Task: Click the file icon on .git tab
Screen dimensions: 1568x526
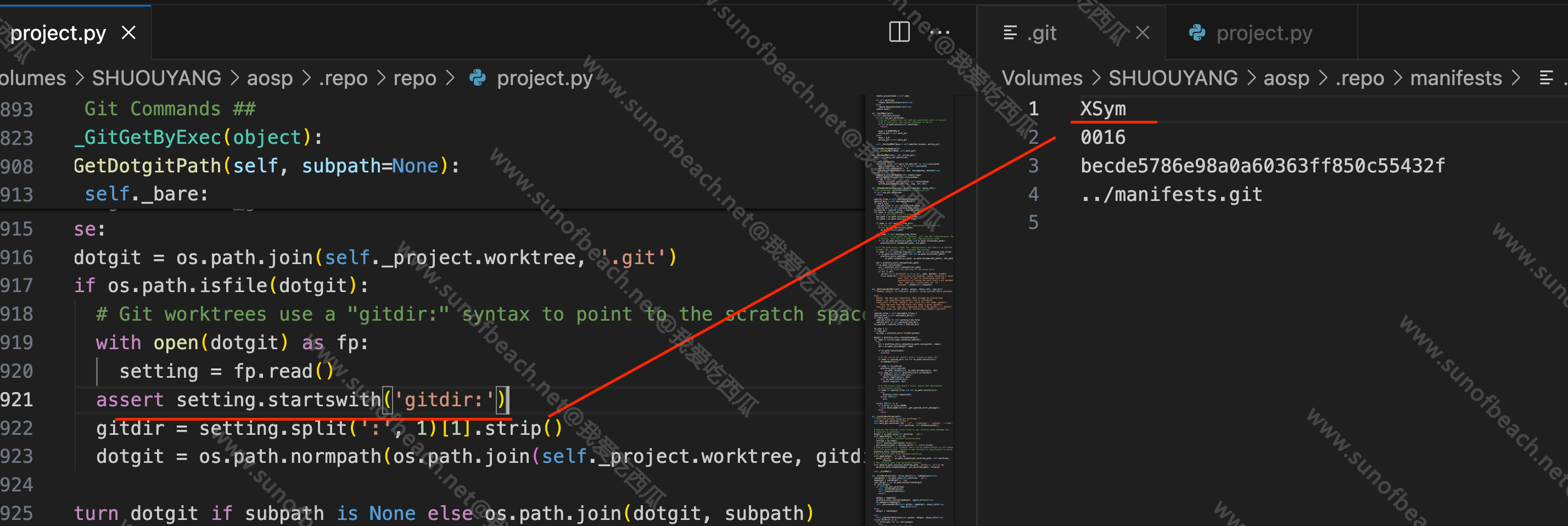Action: tap(1010, 33)
